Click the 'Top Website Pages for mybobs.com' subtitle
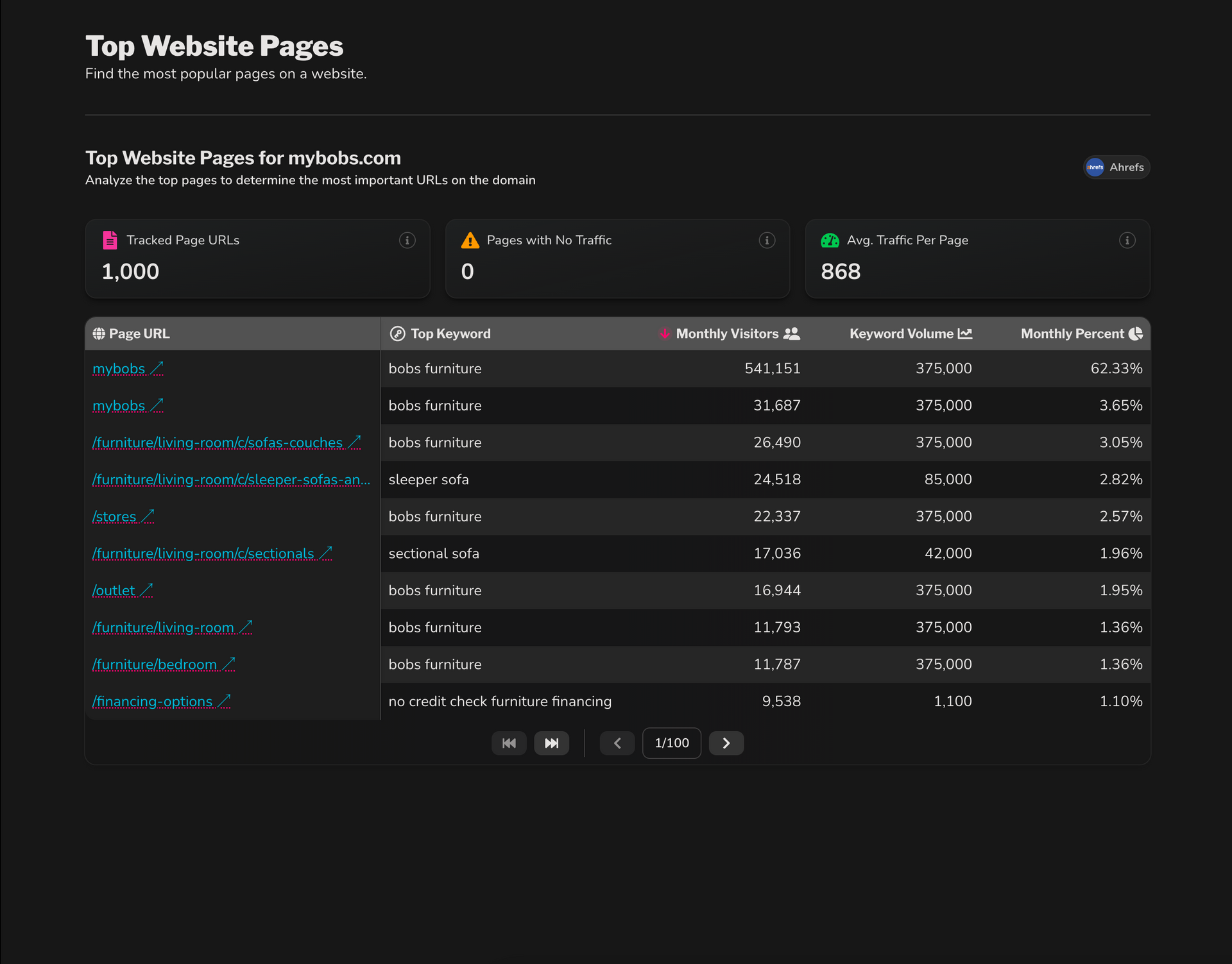Image resolution: width=1232 pixels, height=964 pixels. click(243, 158)
